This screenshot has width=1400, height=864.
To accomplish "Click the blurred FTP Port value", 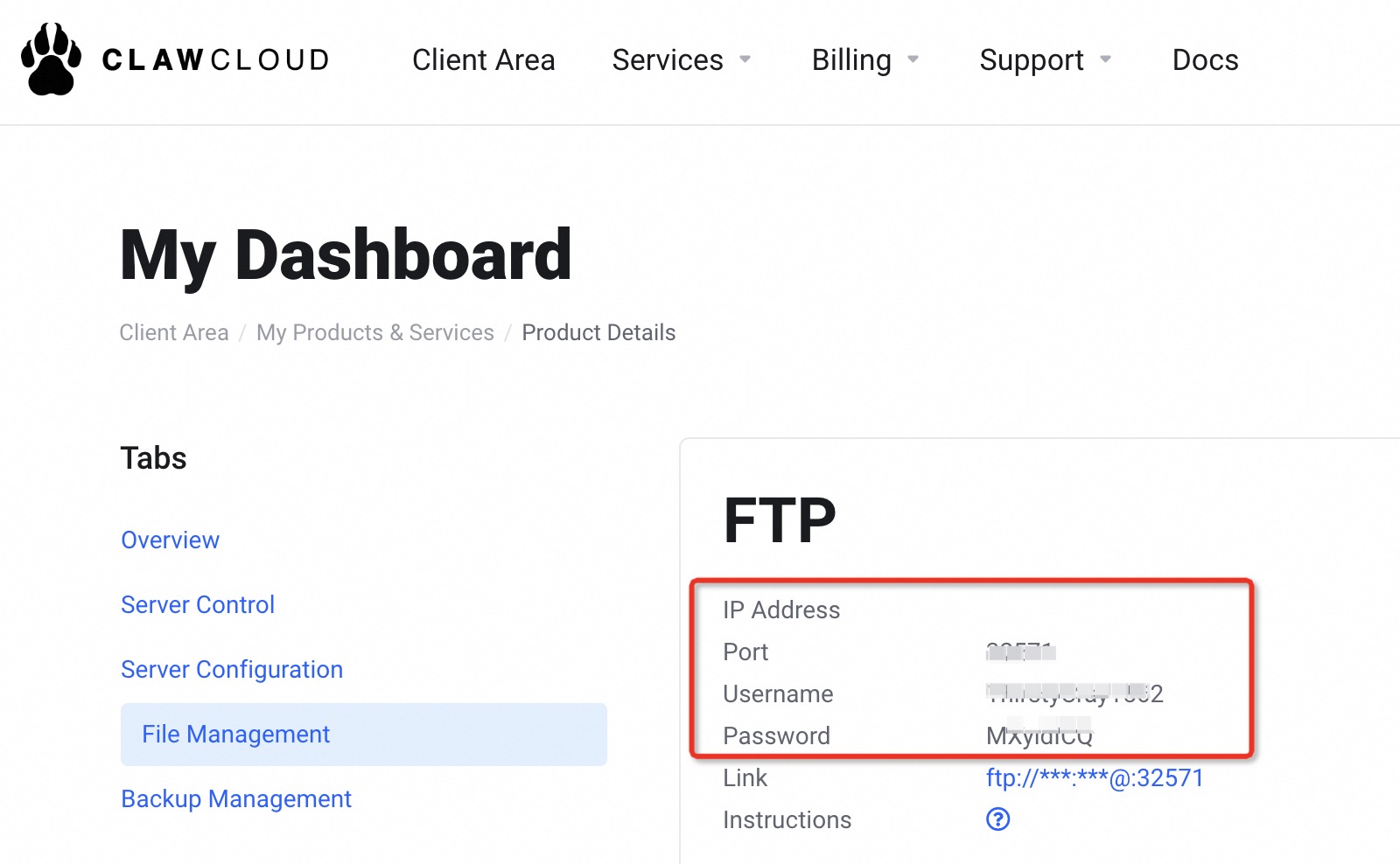I will coord(1020,652).
